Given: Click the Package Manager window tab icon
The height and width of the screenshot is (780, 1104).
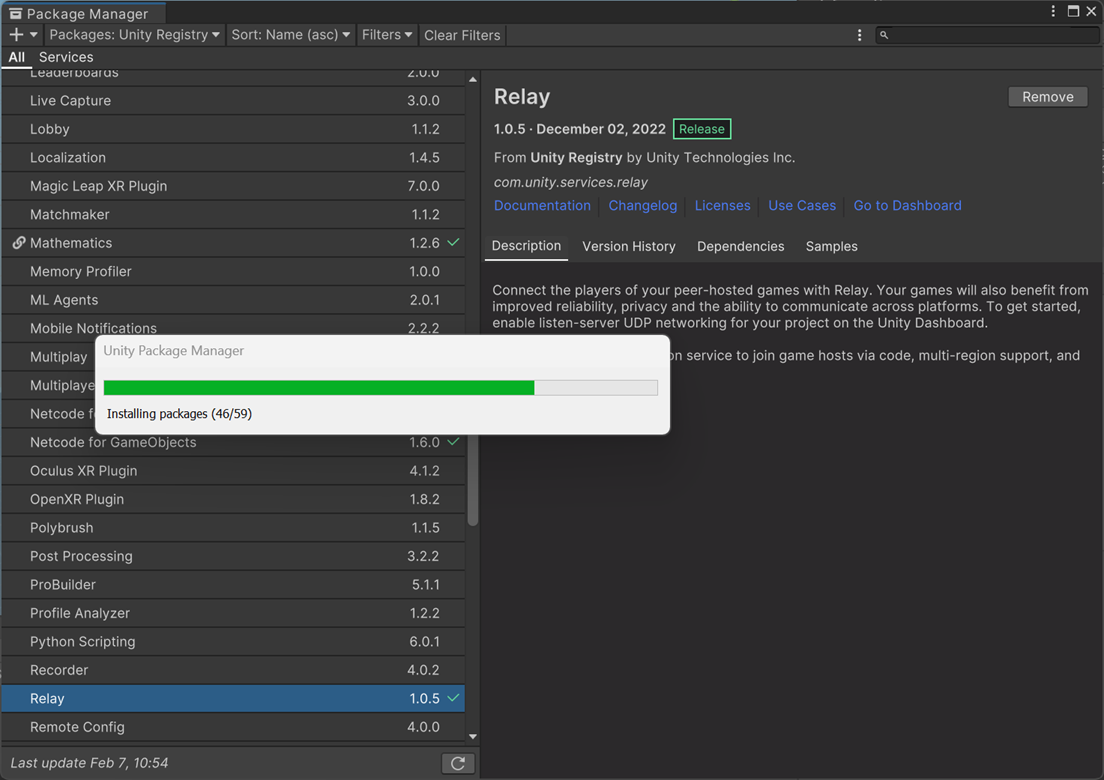Looking at the screenshot, I should tap(15, 14).
